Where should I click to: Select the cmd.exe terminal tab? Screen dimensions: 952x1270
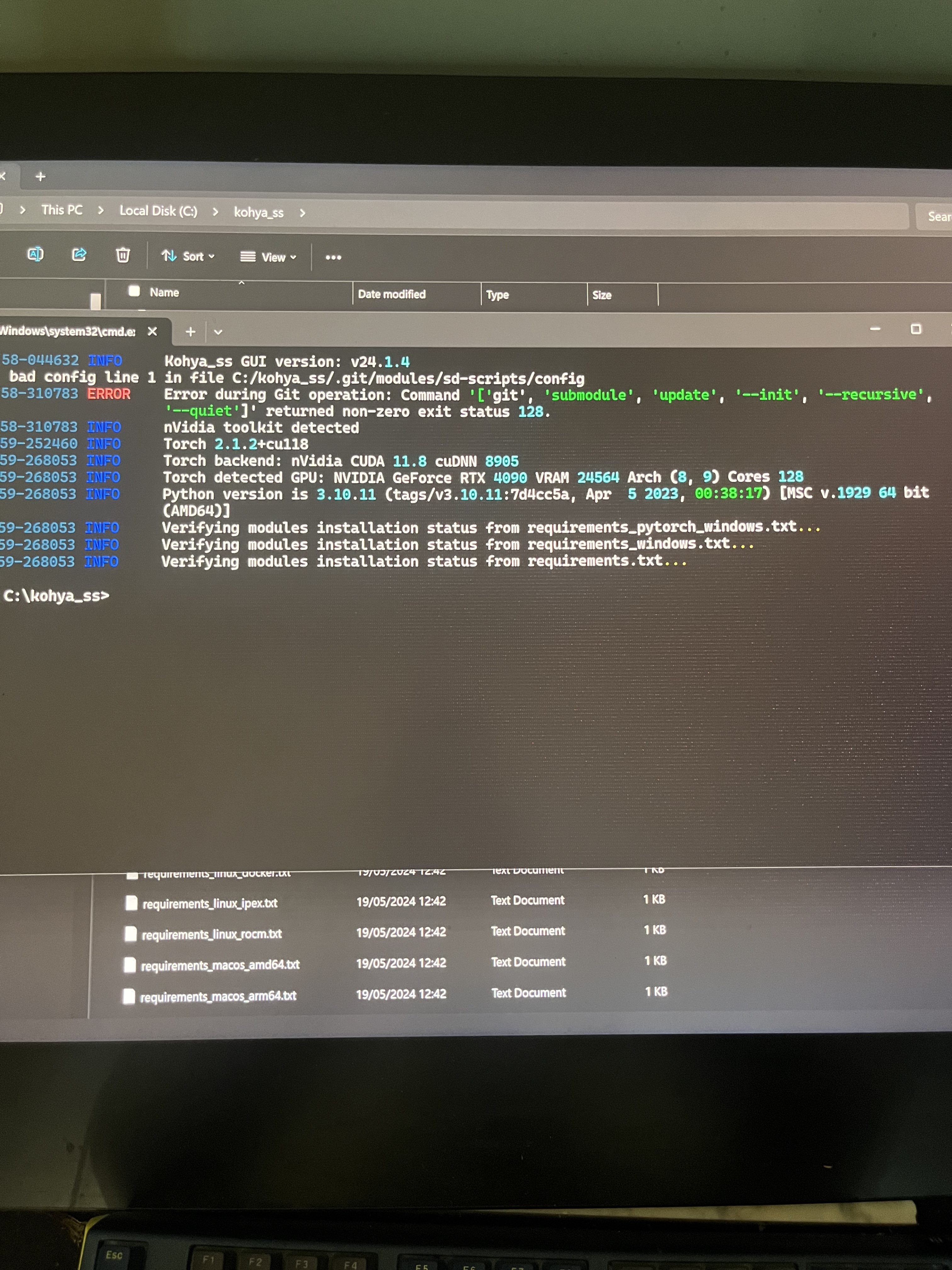click(x=68, y=331)
